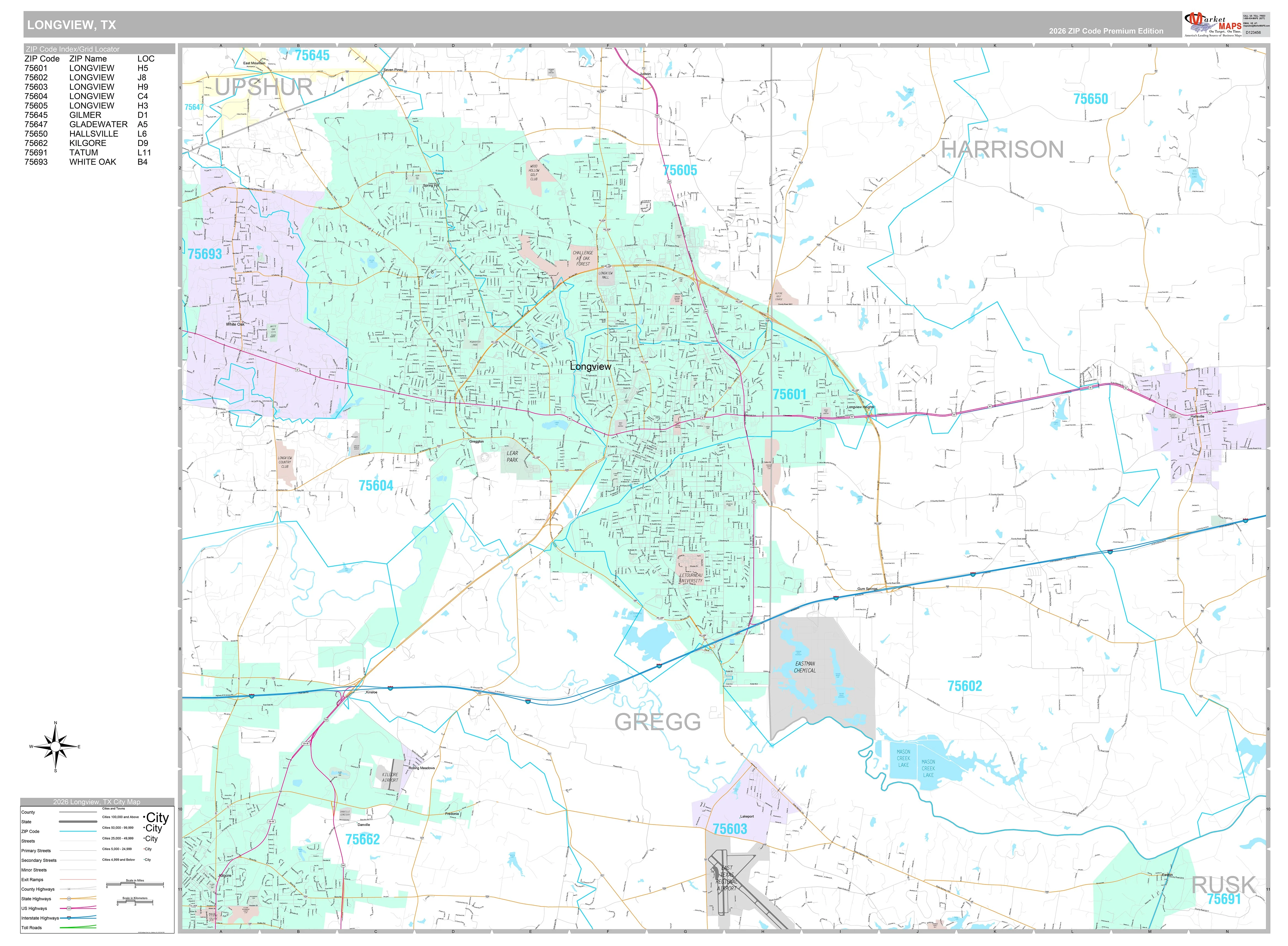Click the LeTourneau University label
Viewport: 1288px width, 946px height.
click(x=690, y=578)
